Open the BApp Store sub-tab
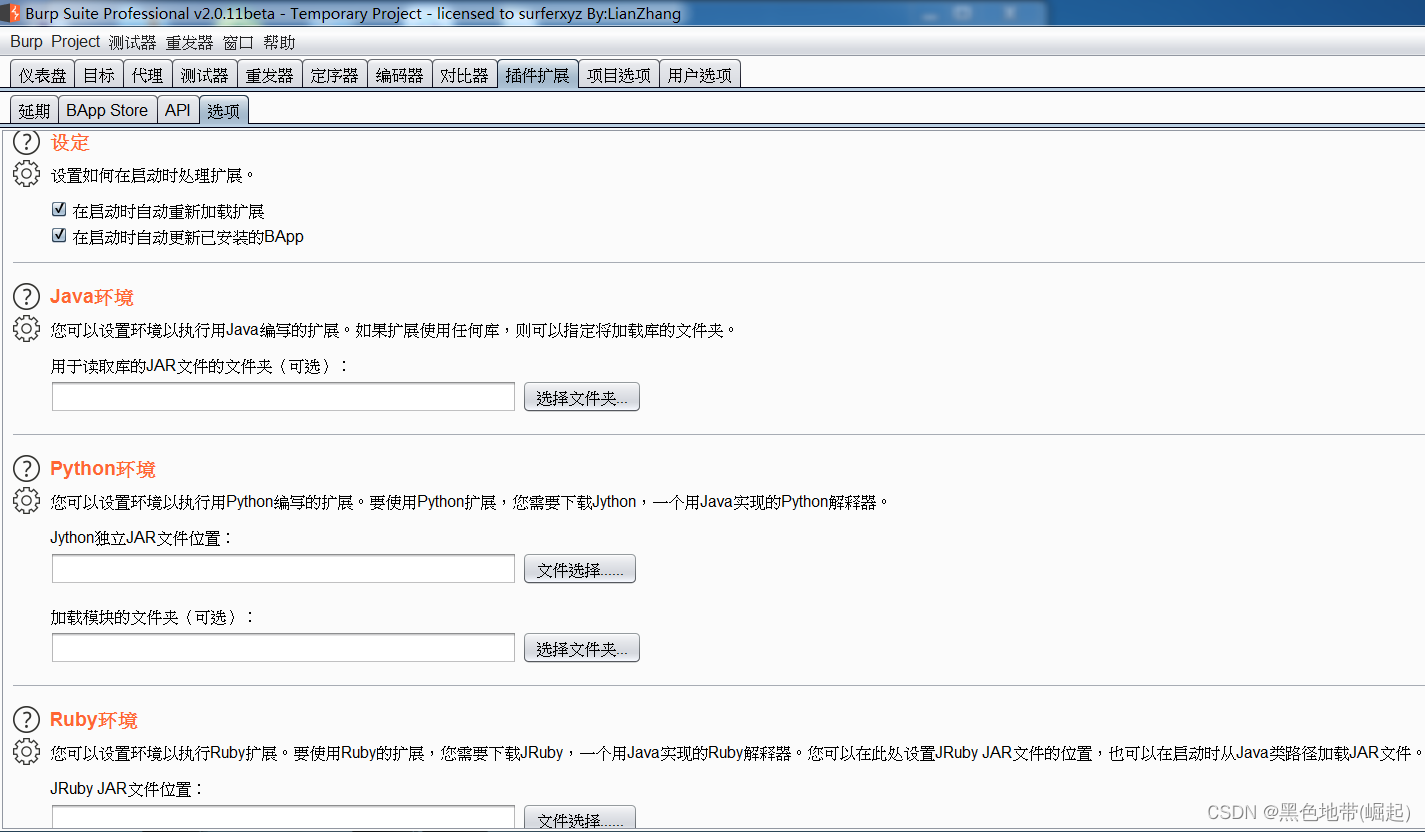Viewport: 1425px width, 832px height. point(107,110)
